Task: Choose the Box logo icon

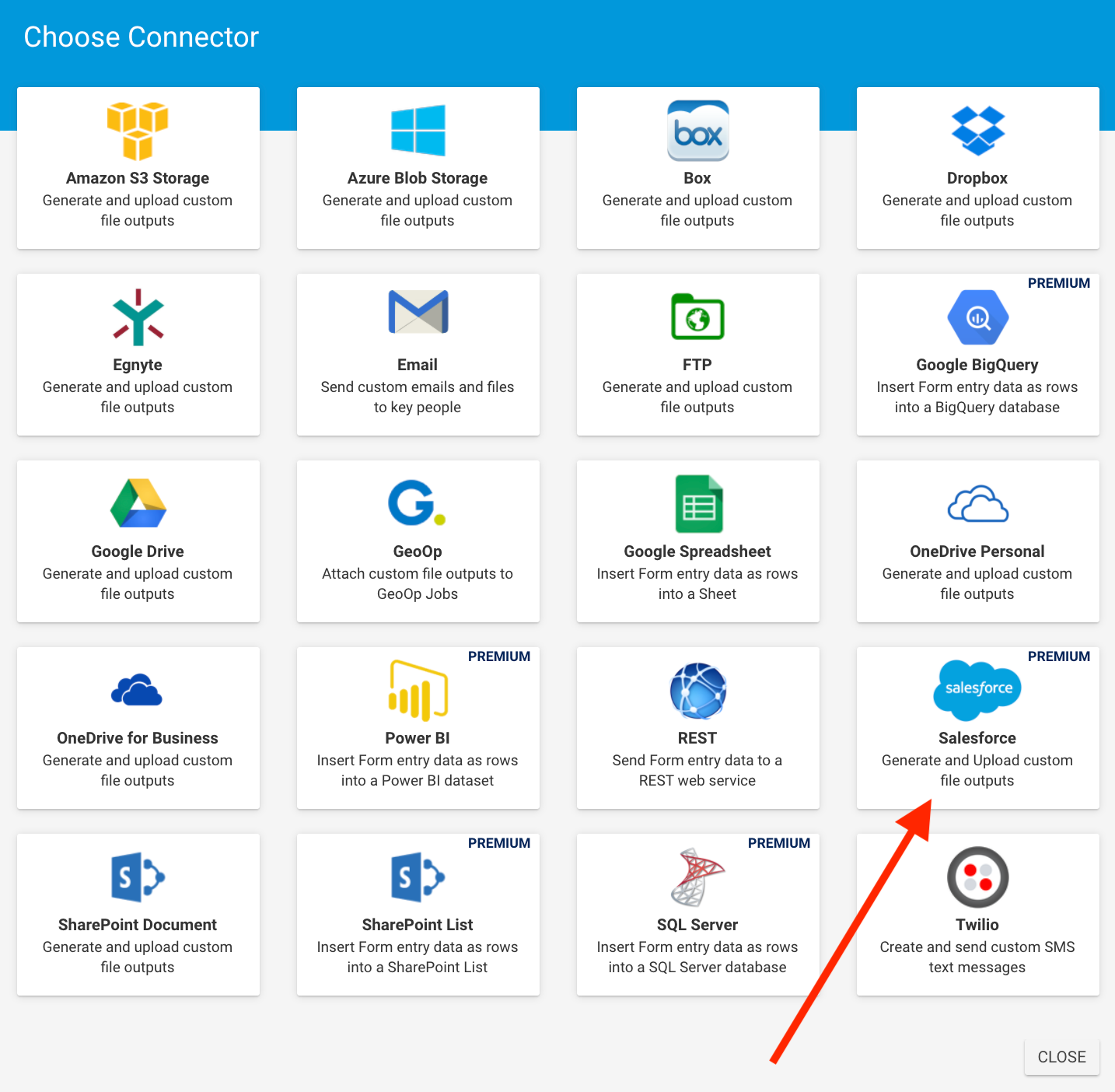Action: (697, 131)
